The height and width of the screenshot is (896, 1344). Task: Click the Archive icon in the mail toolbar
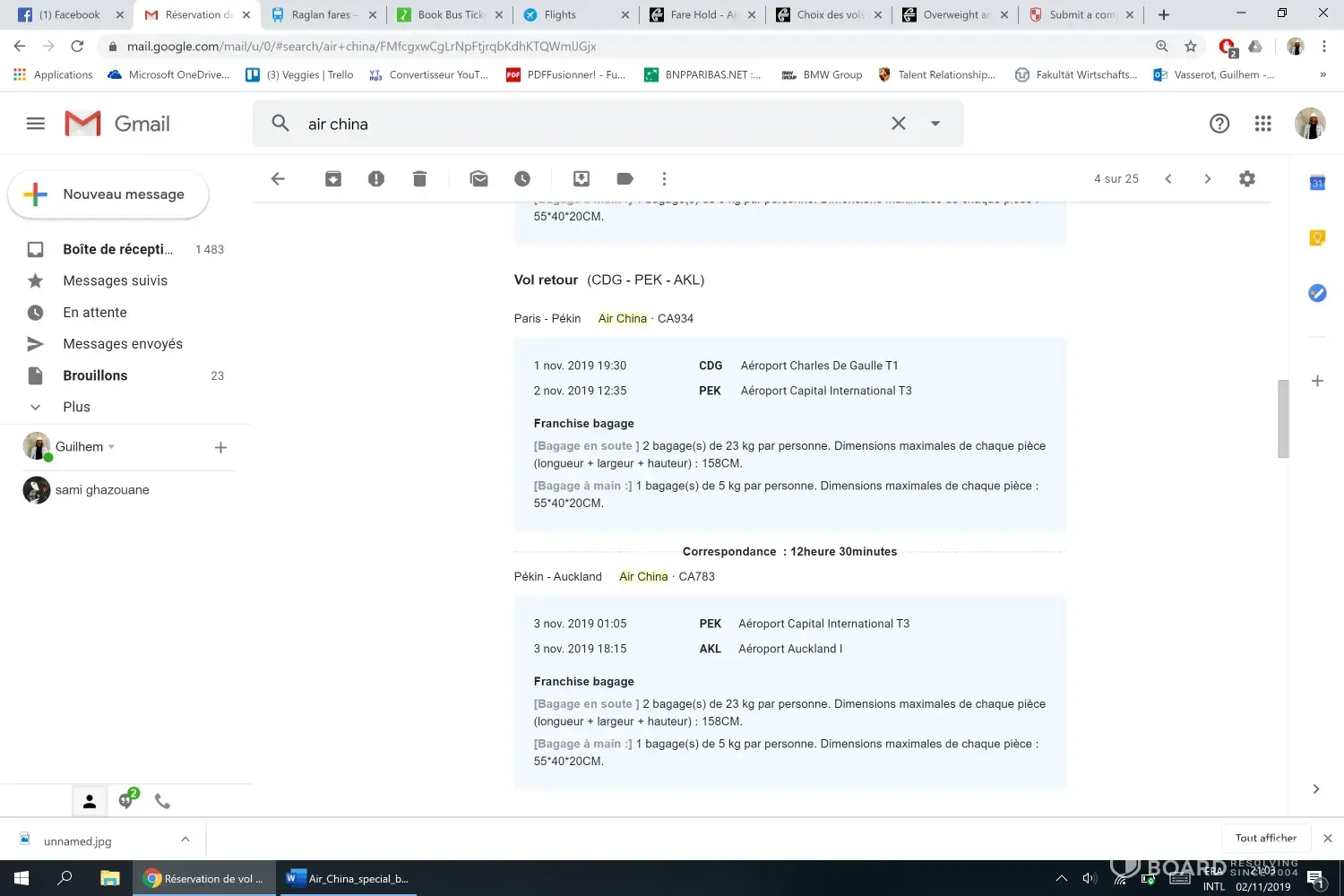point(332,179)
